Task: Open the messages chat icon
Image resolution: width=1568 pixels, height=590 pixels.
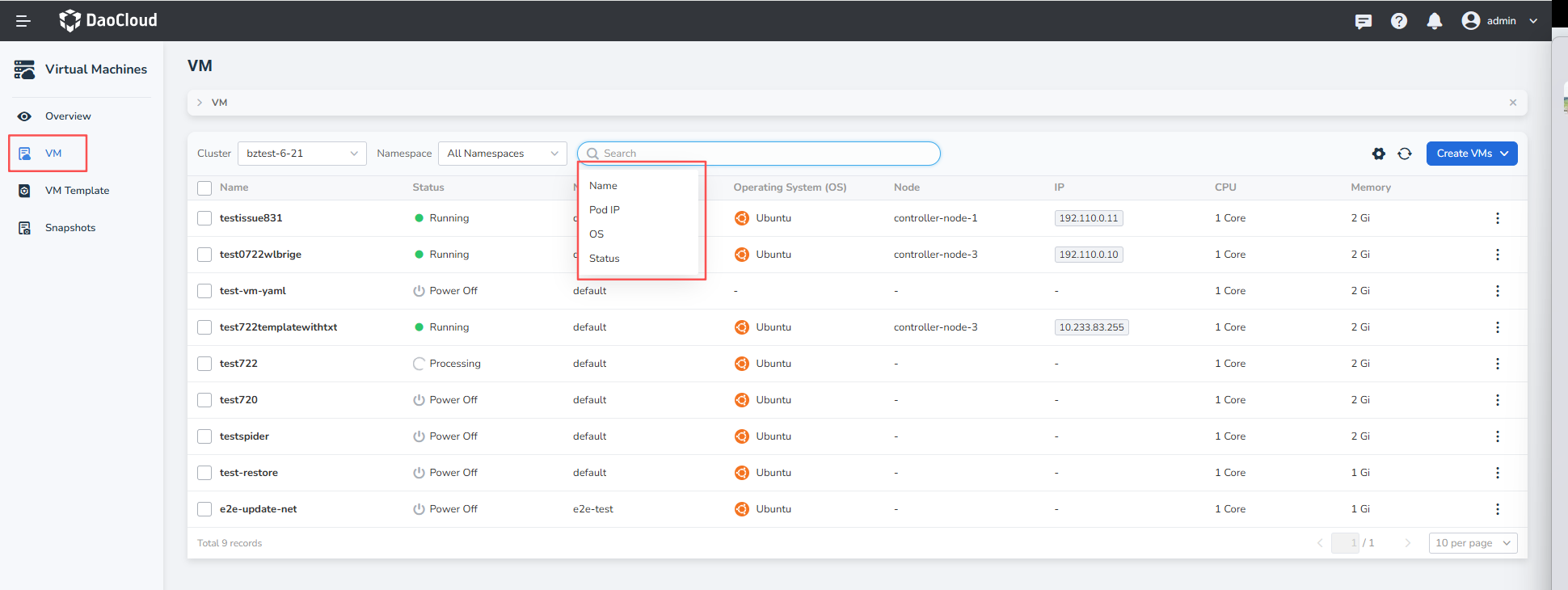Action: pos(1364,21)
